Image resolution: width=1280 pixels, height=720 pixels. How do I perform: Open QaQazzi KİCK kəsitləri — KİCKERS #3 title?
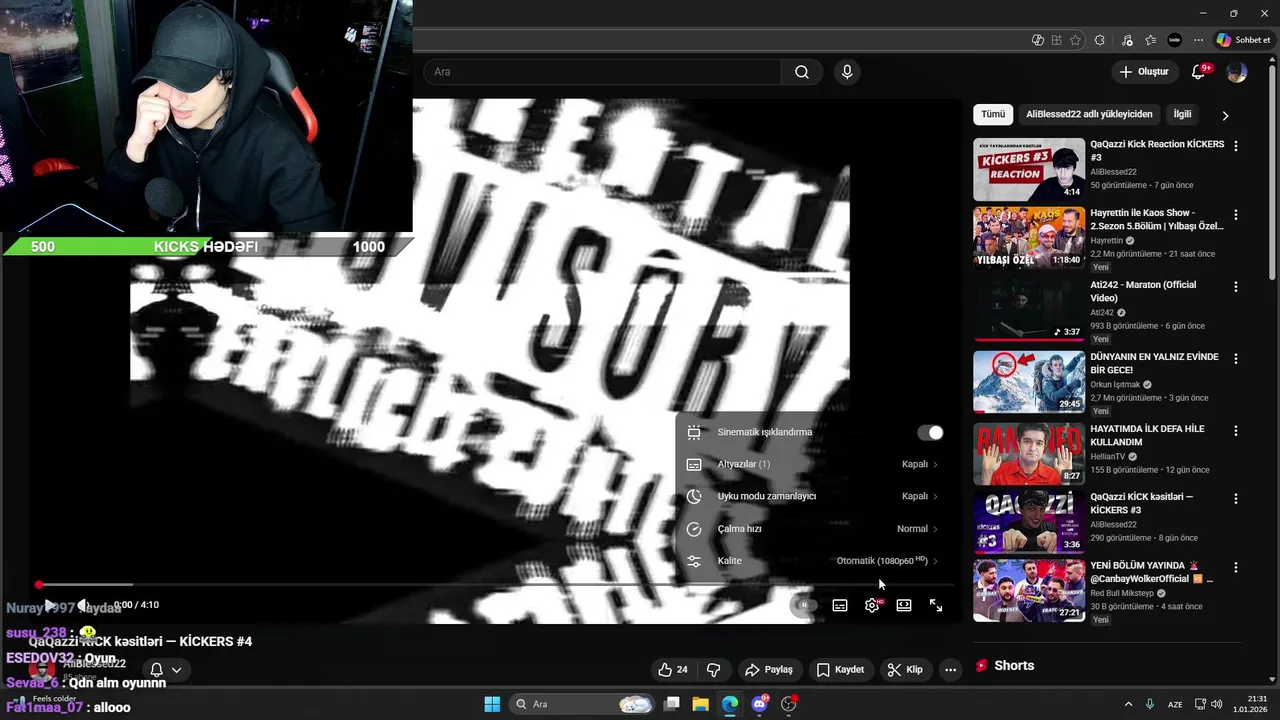coord(1142,503)
